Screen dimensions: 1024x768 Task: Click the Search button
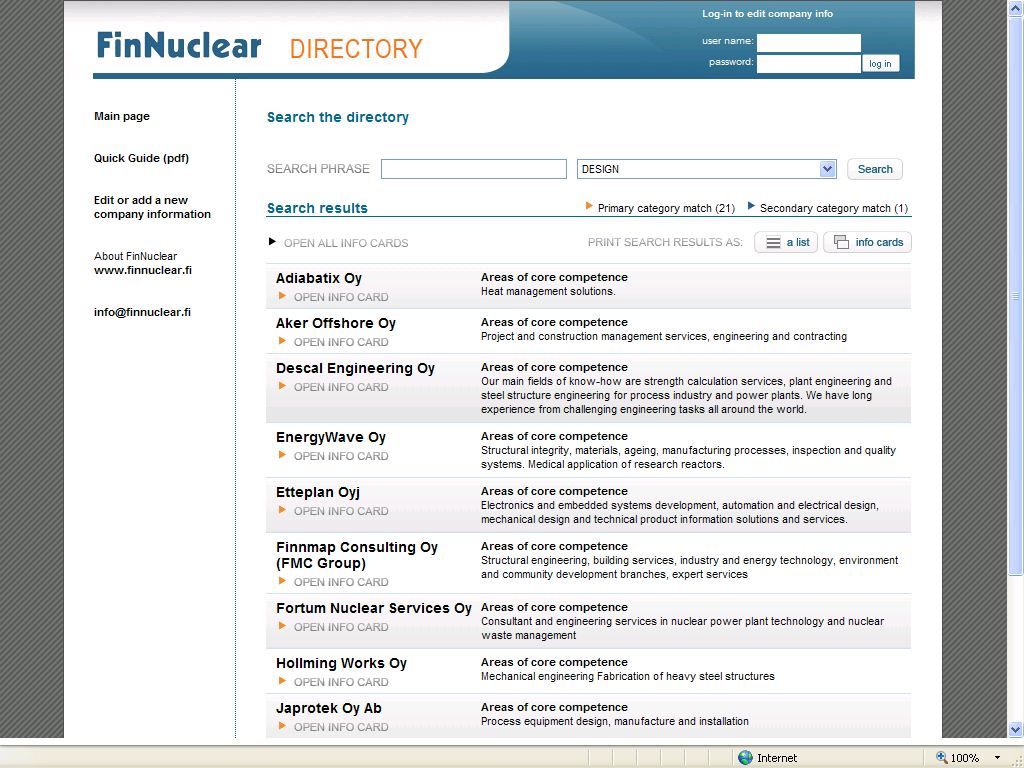pos(874,169)
